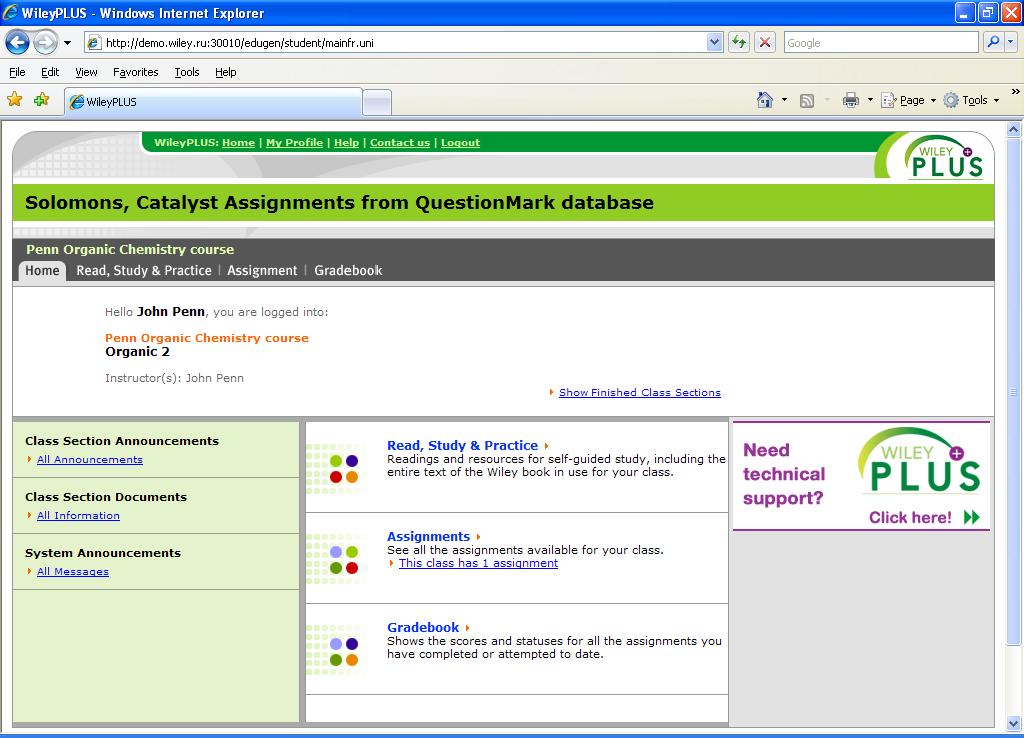Open the File menu
Screen dimensions: 1024x738
point(18,72)
